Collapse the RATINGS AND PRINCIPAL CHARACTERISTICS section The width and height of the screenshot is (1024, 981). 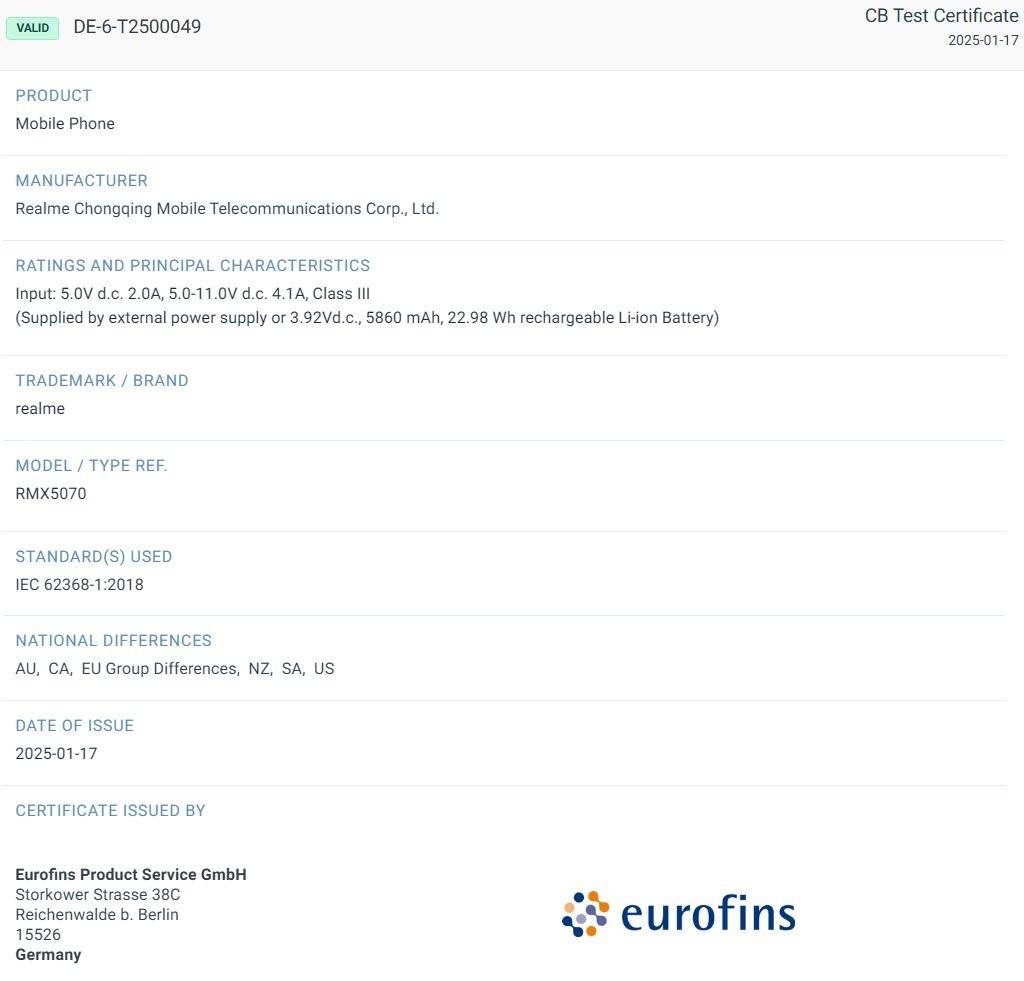[193, 265]
